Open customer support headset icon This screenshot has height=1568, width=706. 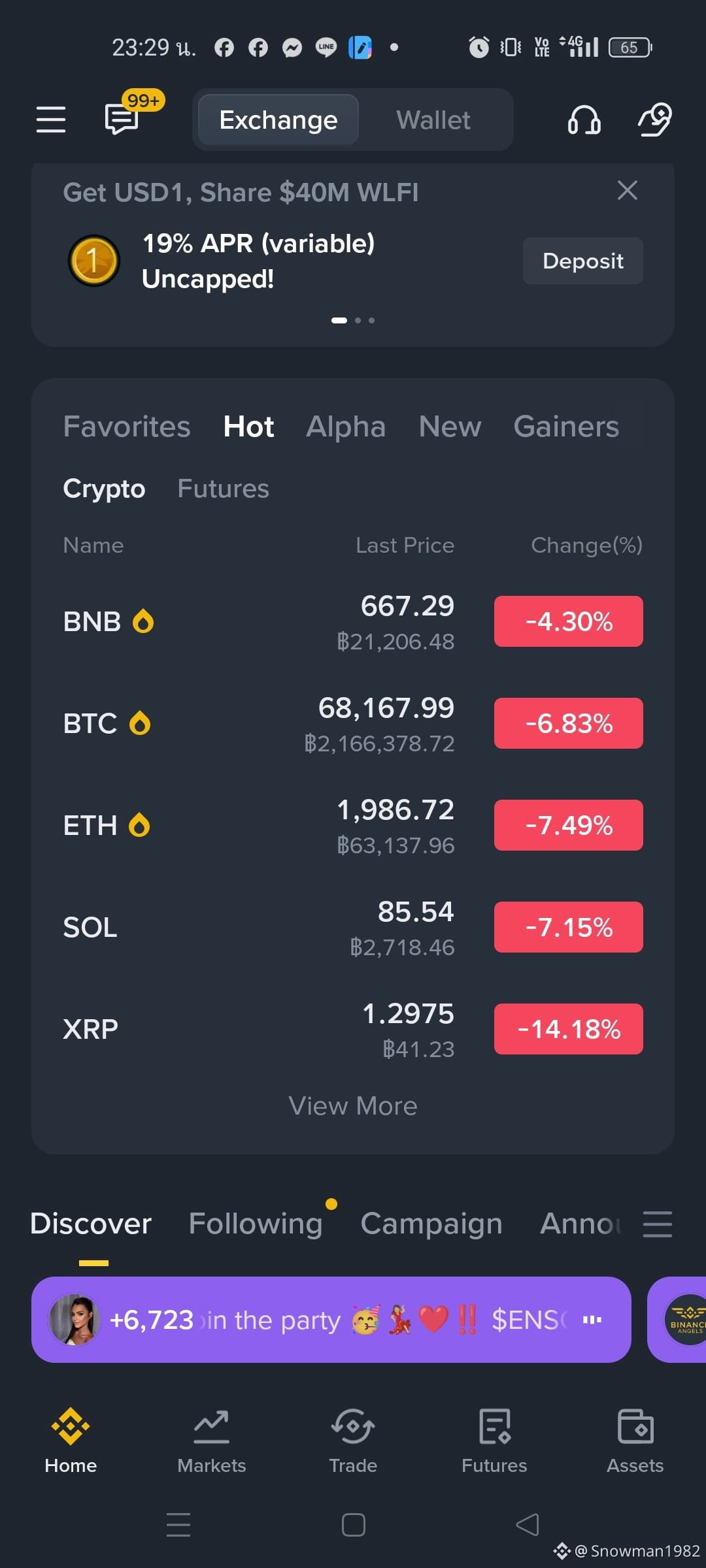pyautogui.click(x=584, y=120)
